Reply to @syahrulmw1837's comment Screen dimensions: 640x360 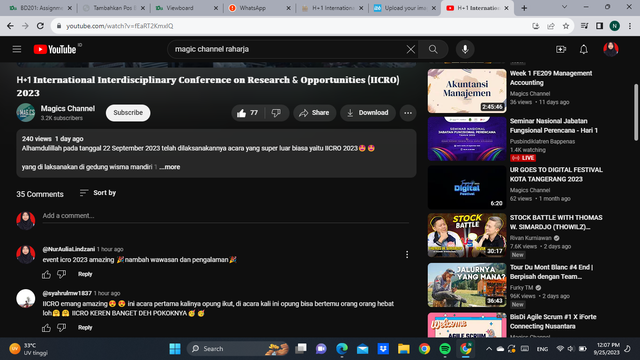pos(85,328)
